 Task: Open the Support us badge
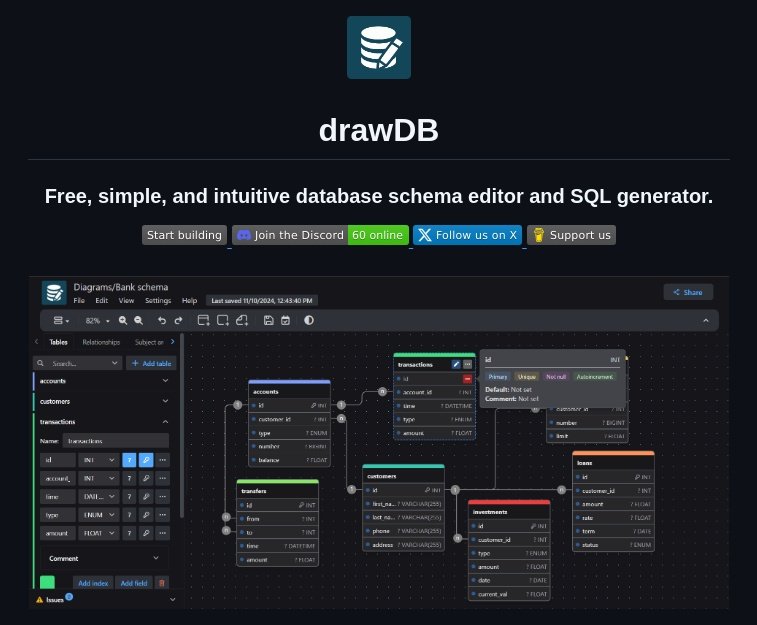(571, 235)
